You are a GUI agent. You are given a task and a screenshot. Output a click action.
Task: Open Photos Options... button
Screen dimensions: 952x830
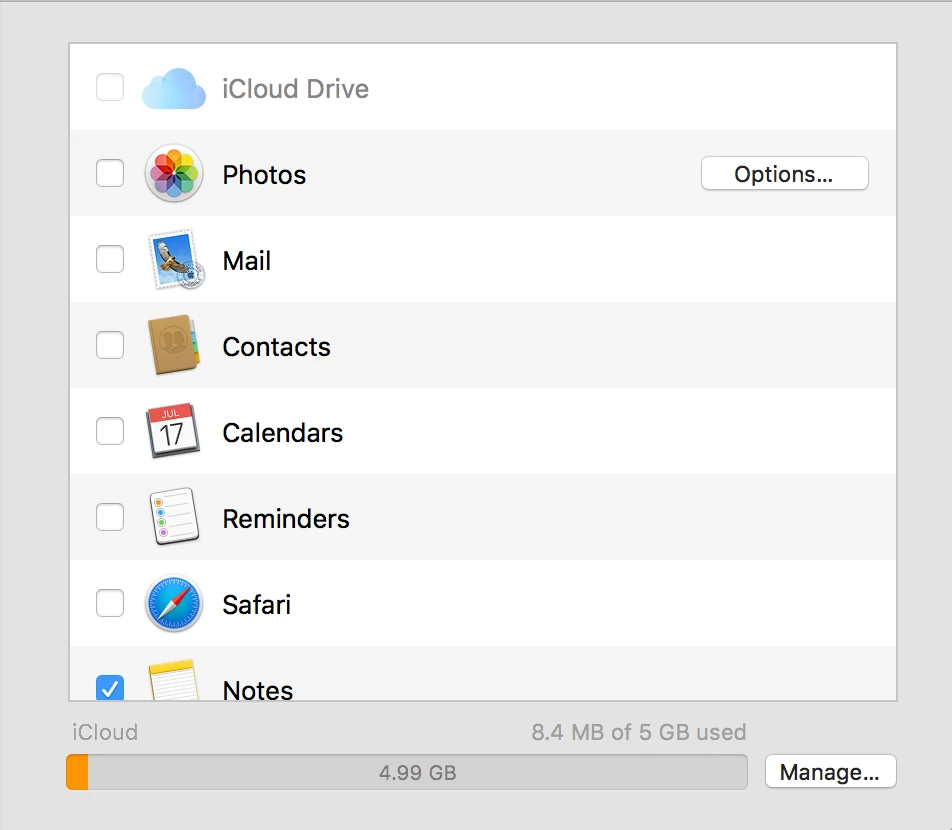coord(784,174)
